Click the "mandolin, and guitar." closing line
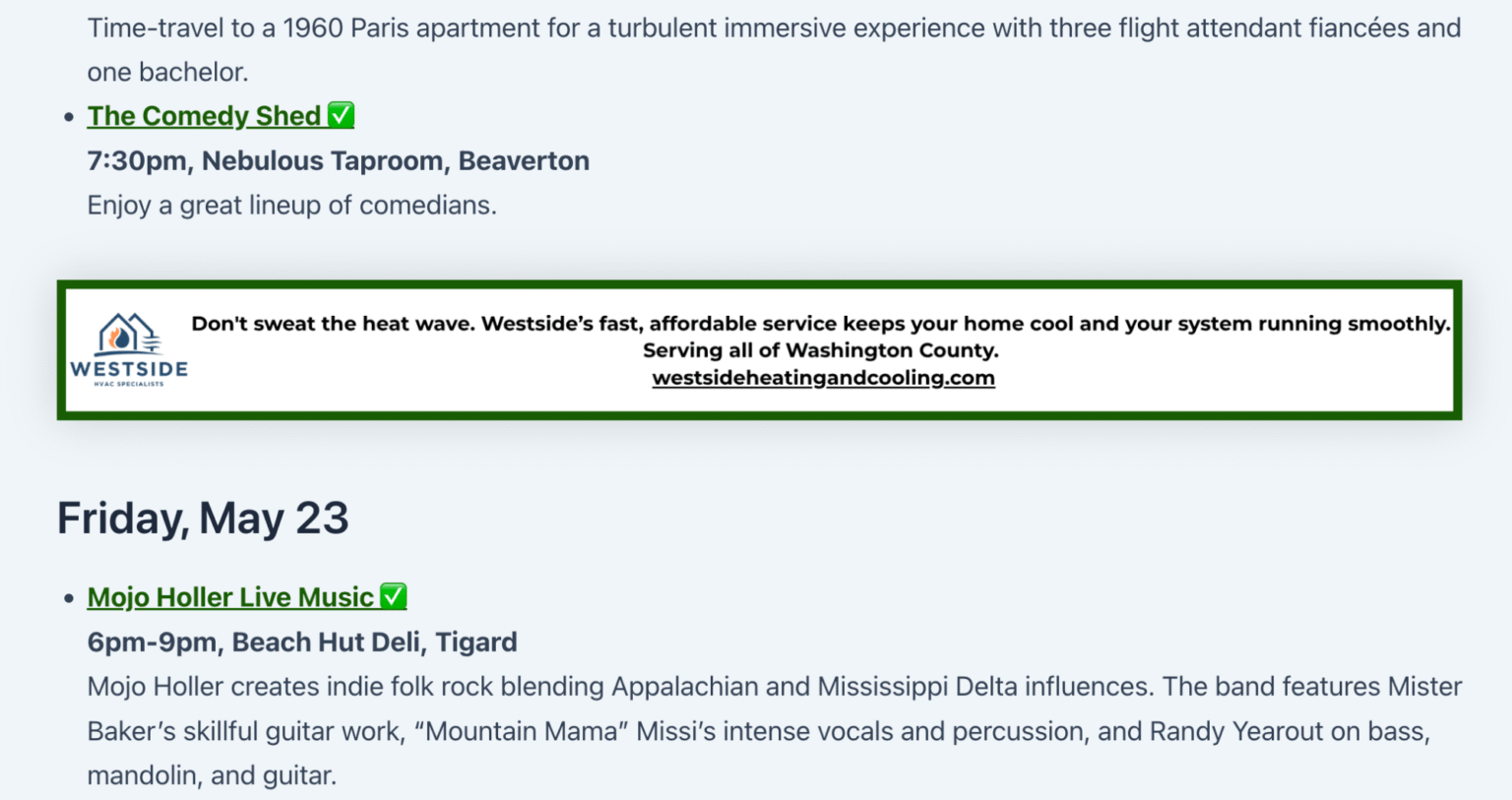 pos(212,775)
